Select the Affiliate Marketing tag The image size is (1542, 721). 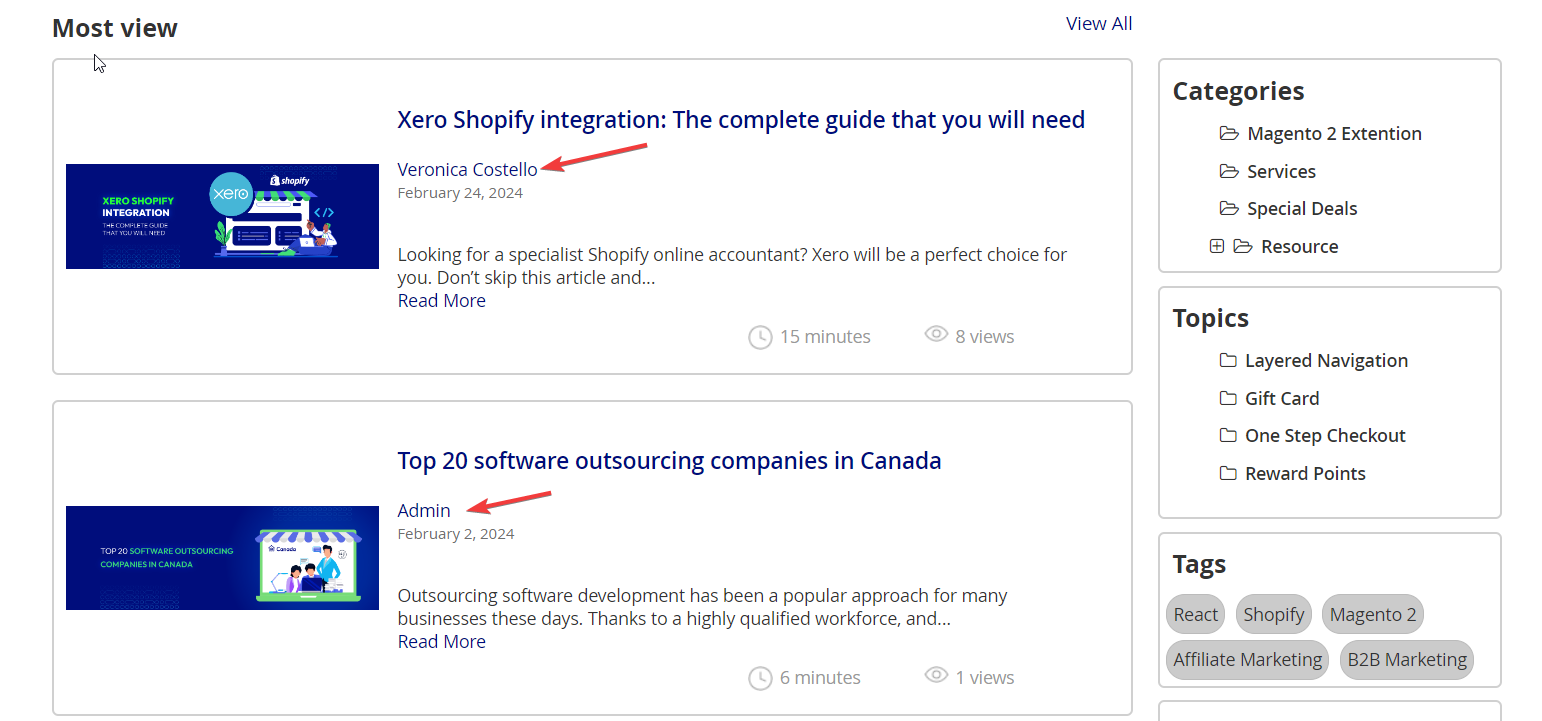tap(1247, 660)
